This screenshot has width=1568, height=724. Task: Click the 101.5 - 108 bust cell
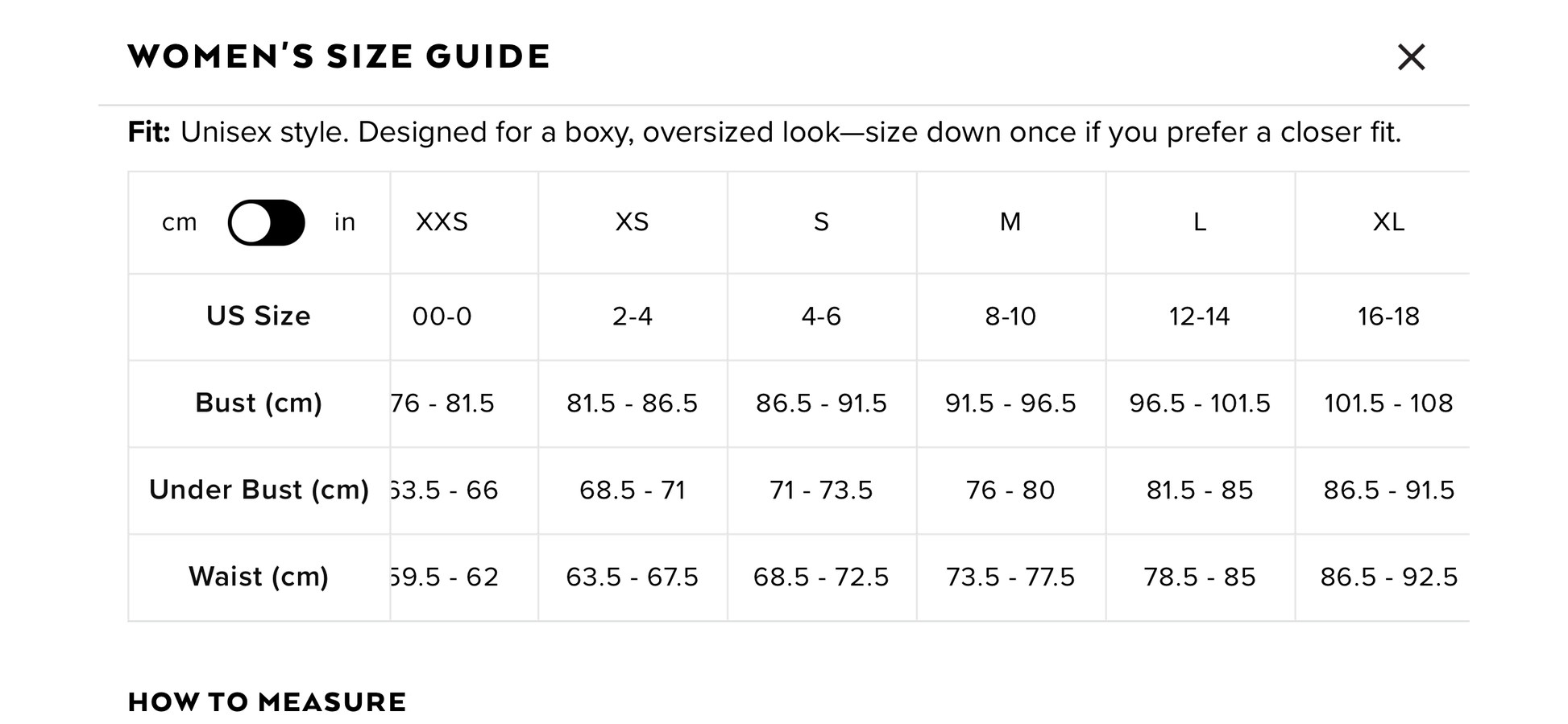(x=1388, y=403)
